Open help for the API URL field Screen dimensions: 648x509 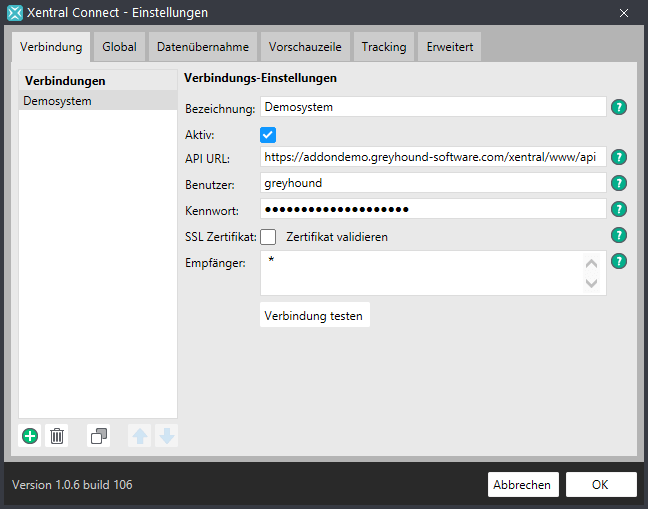(x=619, y=157)
